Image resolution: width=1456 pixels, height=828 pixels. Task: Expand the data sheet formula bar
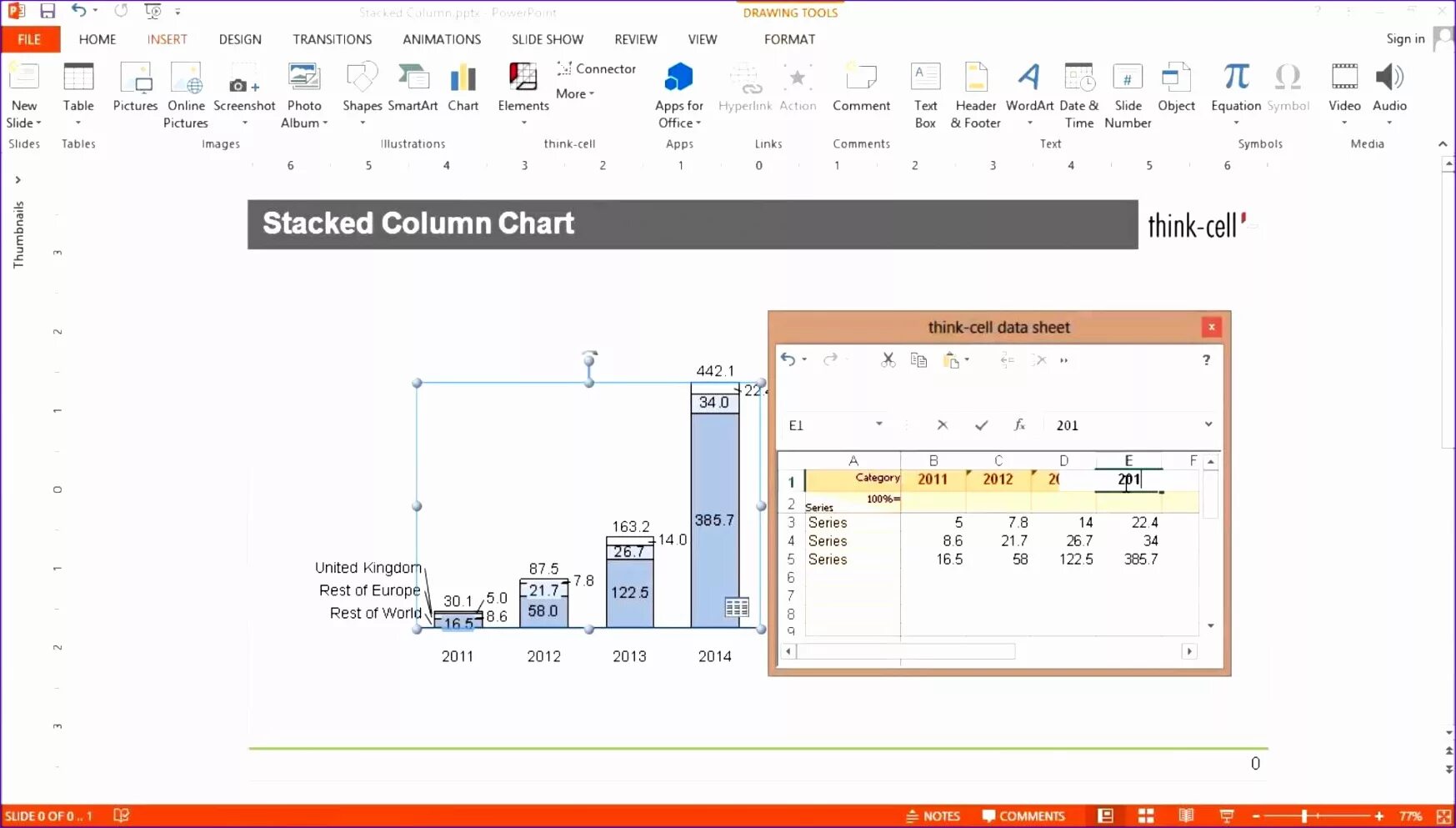click(x=1208, y=424)
